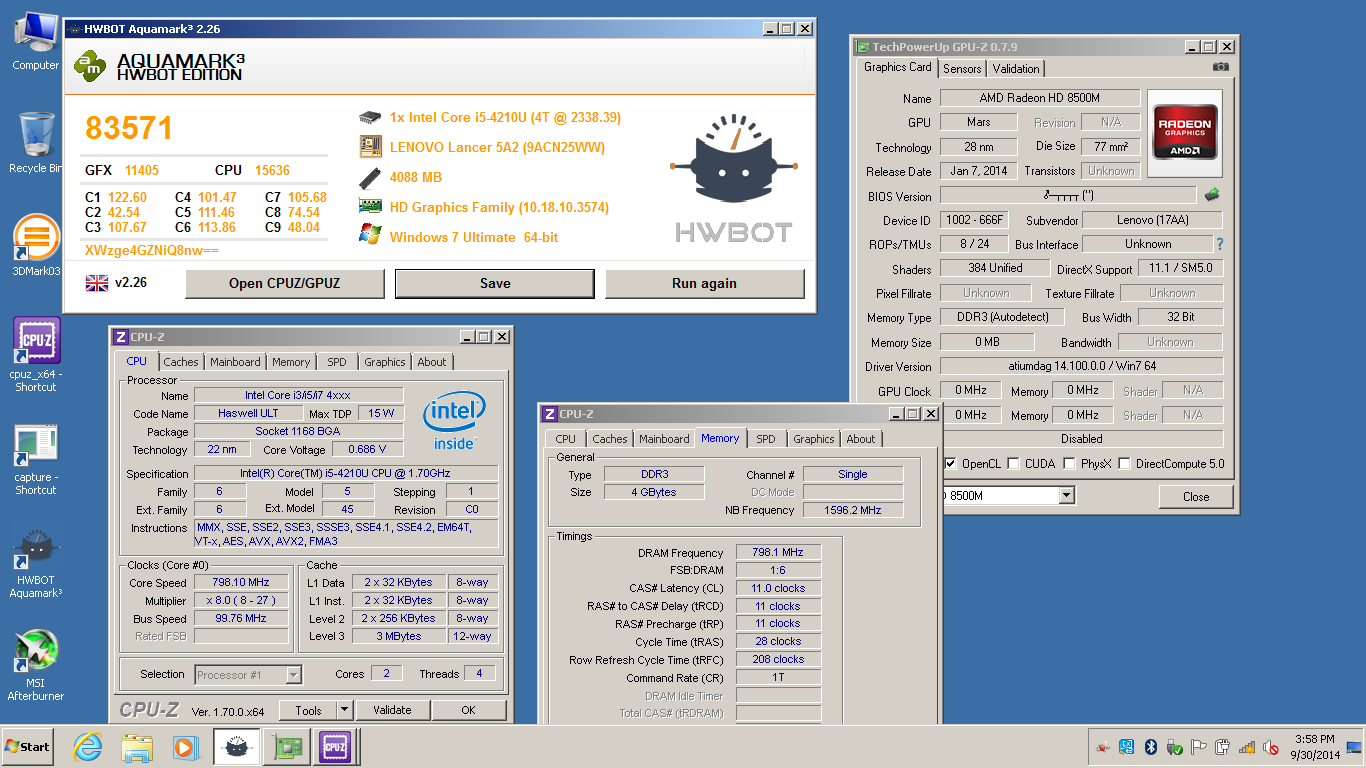Switch to GPU-Z taskbar item
The height and width of the screenshot is (768, 1366).
click(286, 747)
